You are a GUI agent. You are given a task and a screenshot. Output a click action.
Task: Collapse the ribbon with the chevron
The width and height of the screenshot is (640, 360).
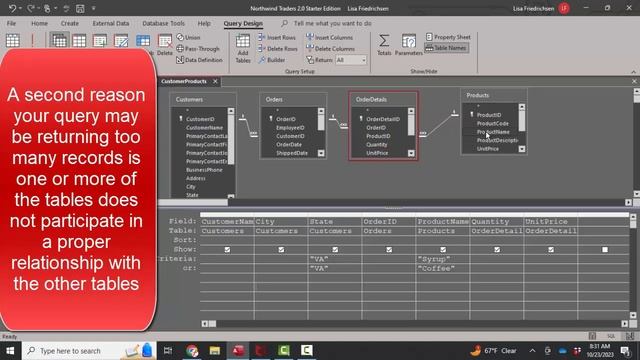(633, 71)
